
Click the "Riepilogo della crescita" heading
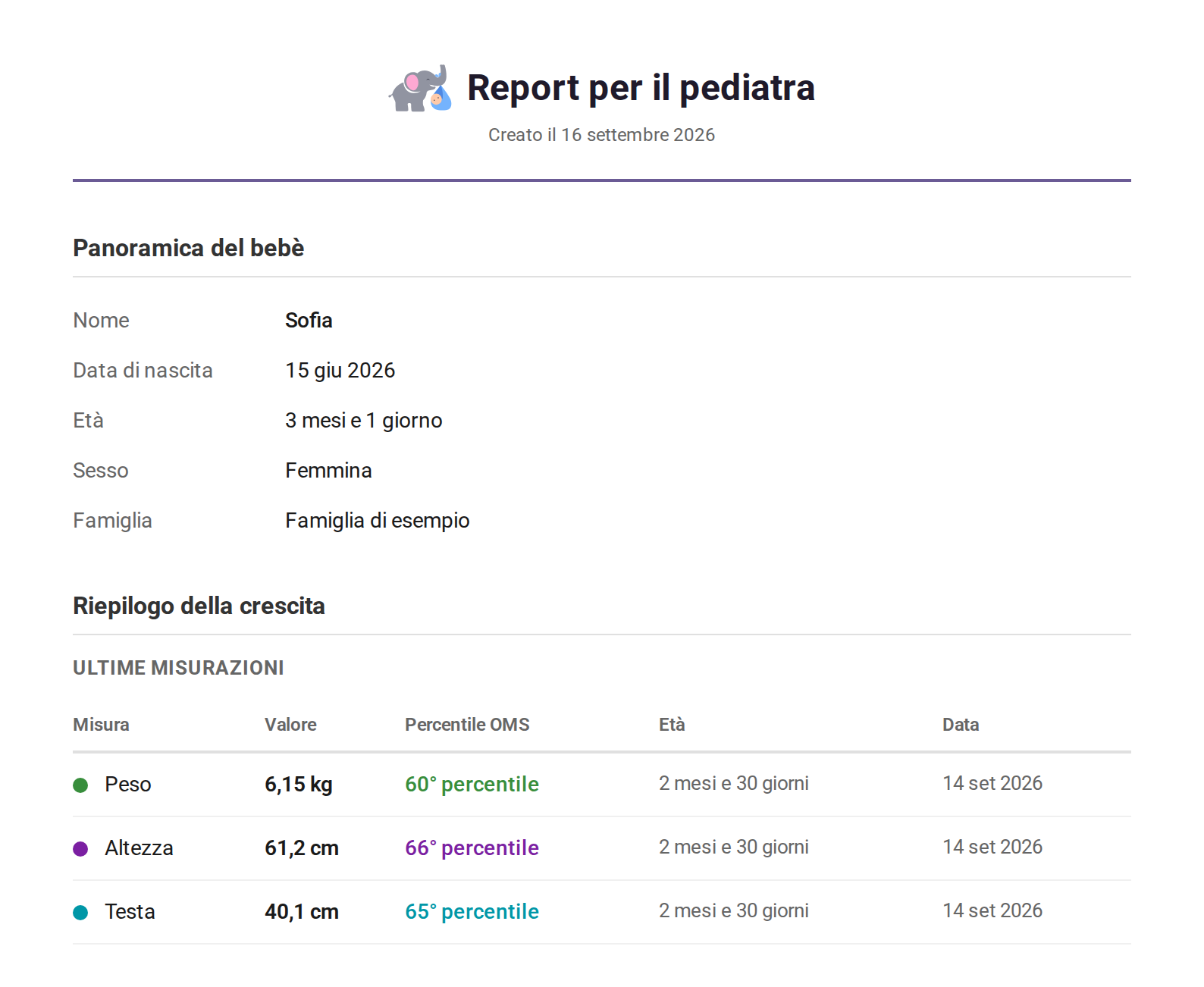(x=199, y=606)
